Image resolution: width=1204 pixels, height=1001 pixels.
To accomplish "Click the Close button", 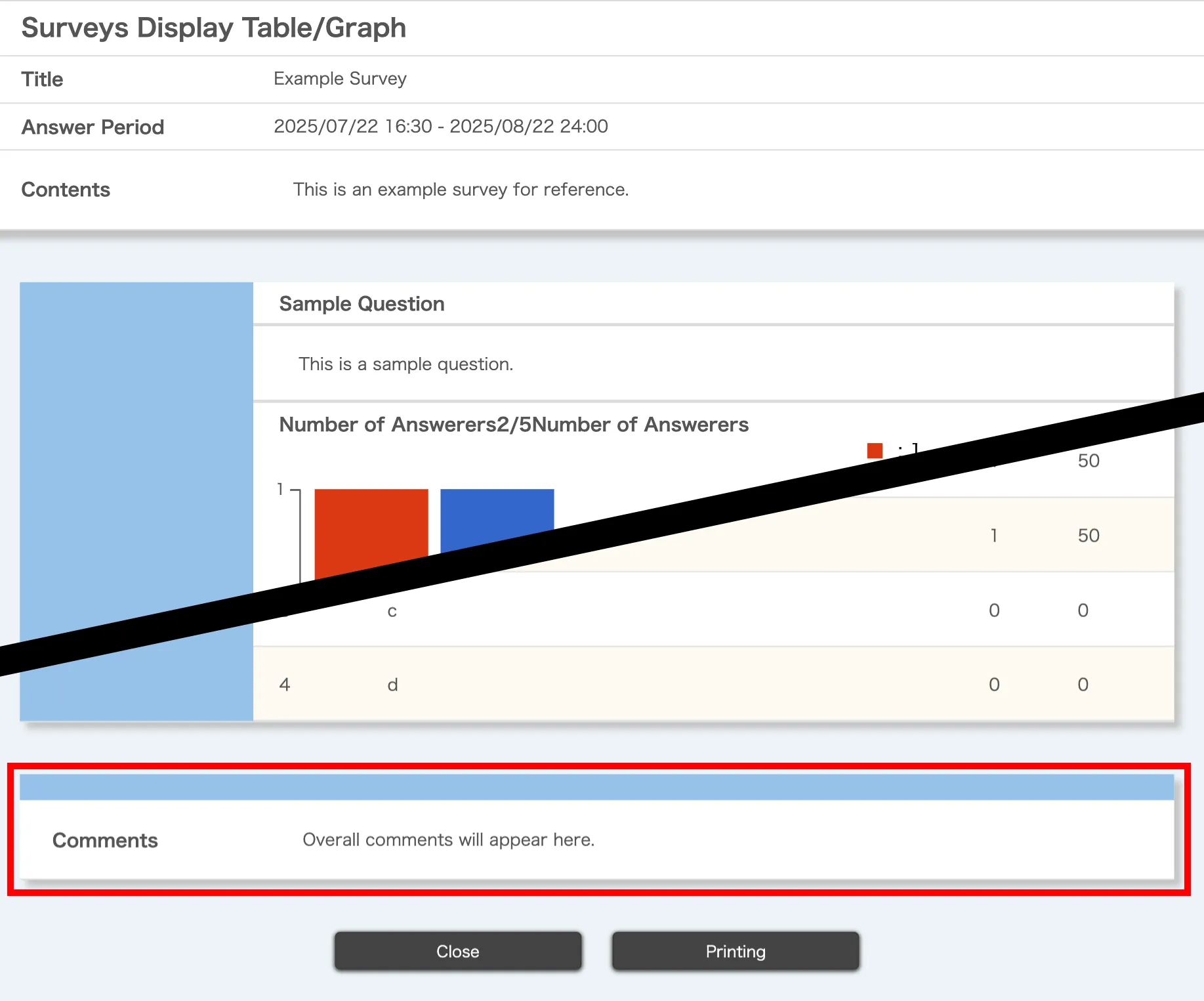I will tap(457, 951).
